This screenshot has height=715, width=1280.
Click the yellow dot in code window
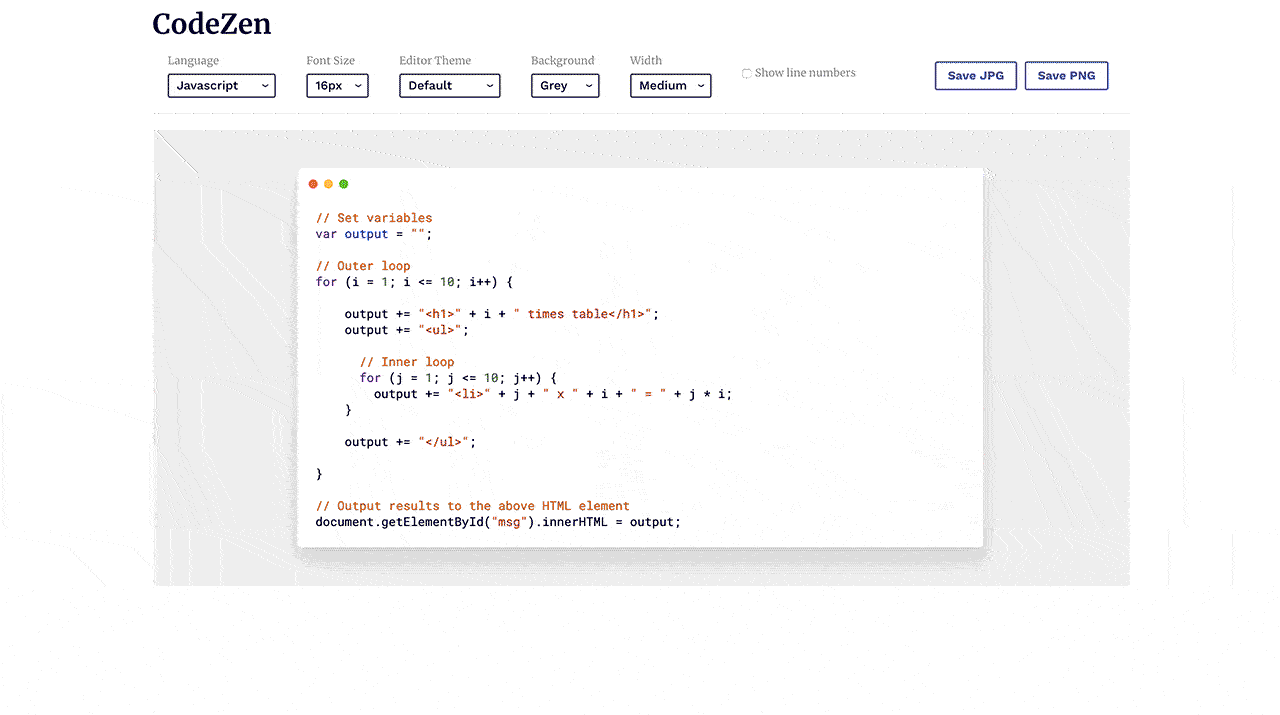coord(328,184)
